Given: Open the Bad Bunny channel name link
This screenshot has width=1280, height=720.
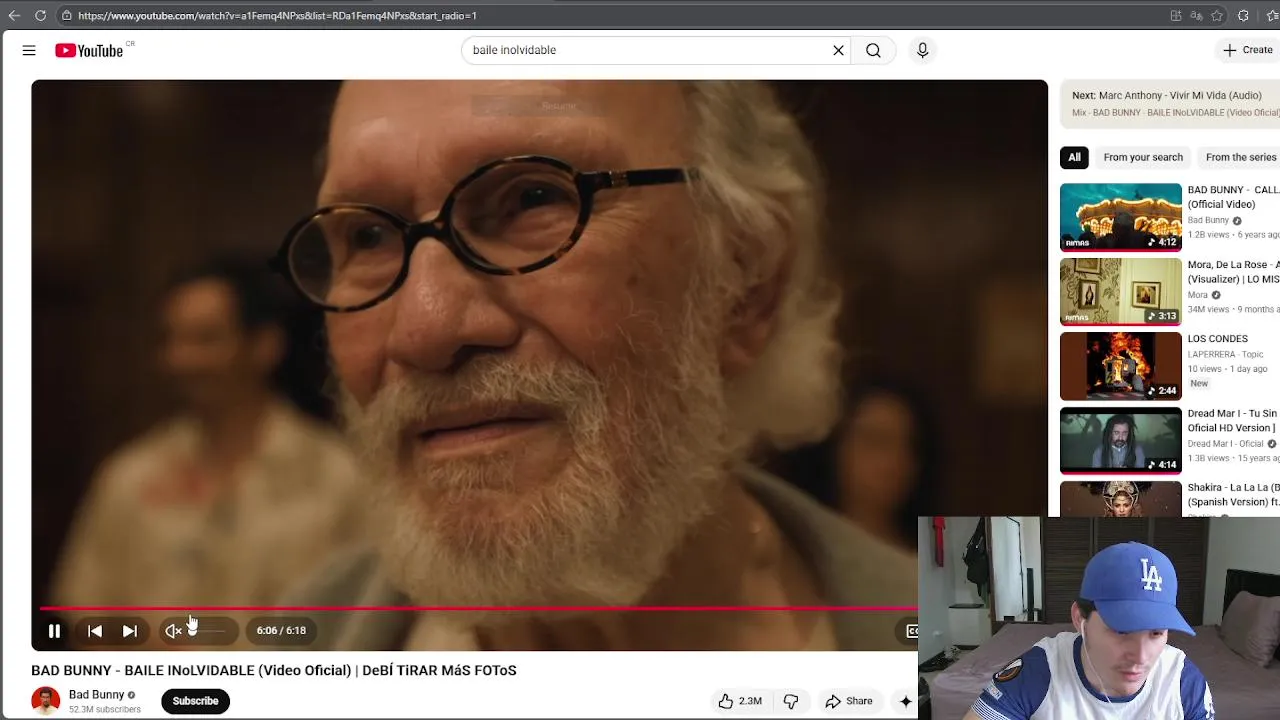Looking at the screenshot, I should pyautogui.click(x=96, y=695).
